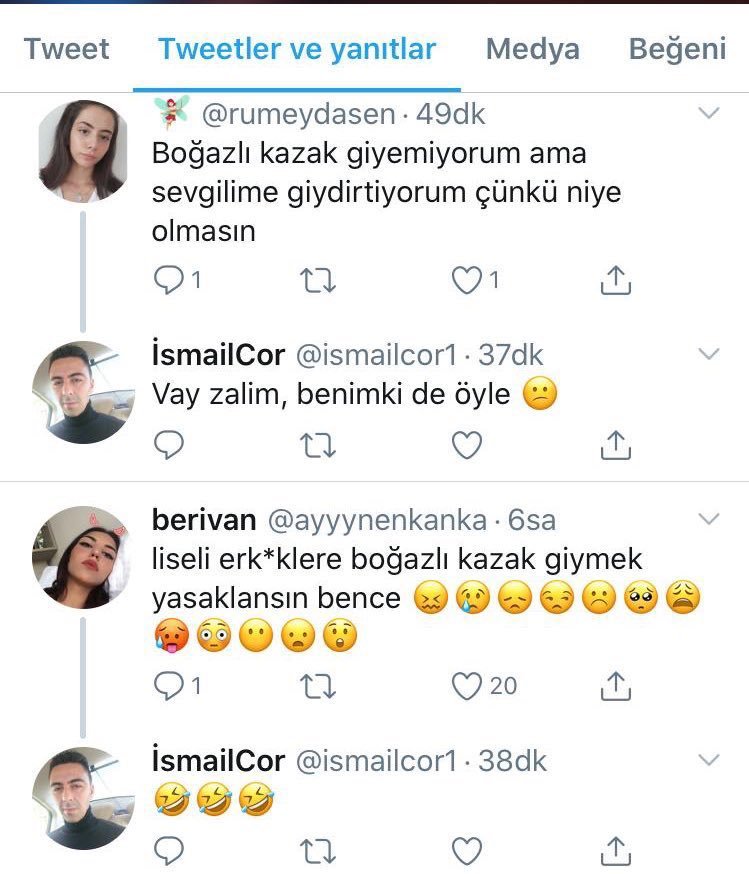Share İsmailCor's laughing emoji tweet
The image size is (749, 874).
coord(616,850)
